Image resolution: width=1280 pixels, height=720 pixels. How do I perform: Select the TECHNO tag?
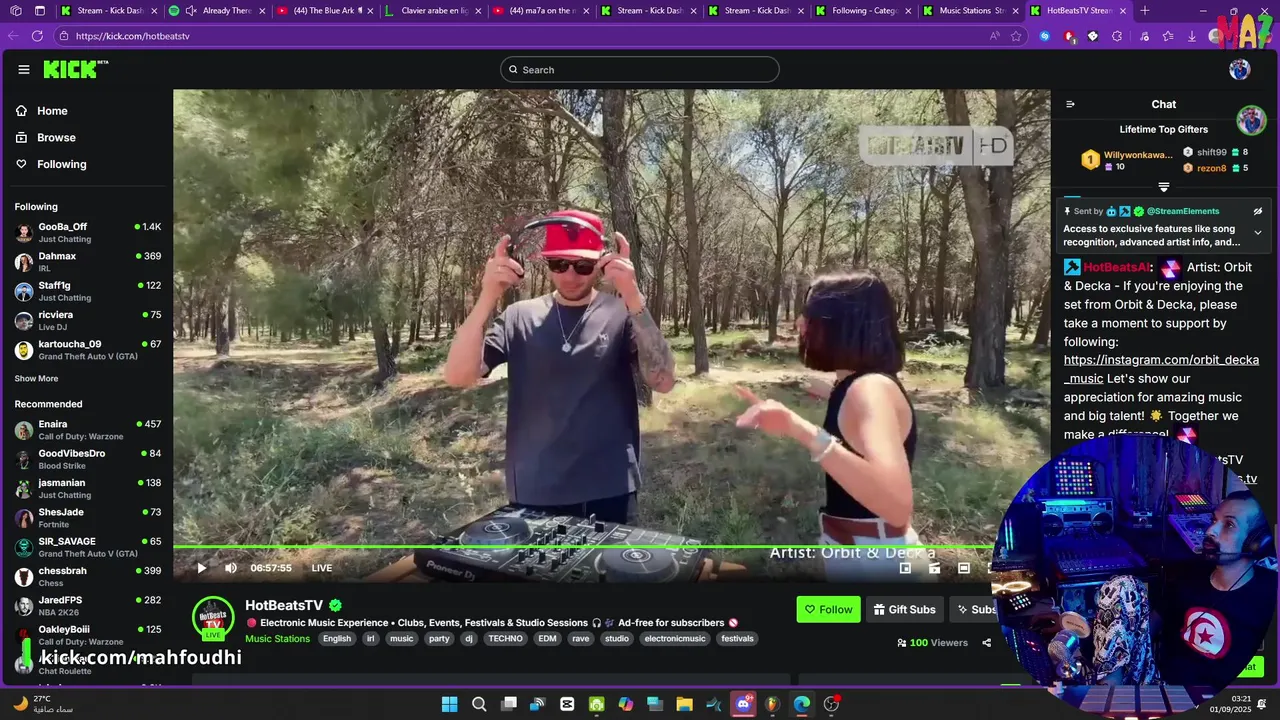(x=505, y=639)
